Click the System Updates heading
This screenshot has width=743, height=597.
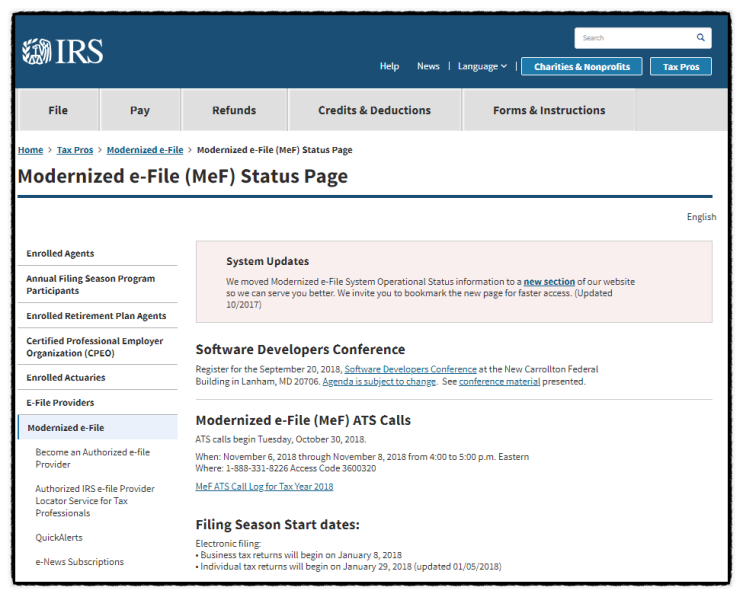click(x=267, y=262)
